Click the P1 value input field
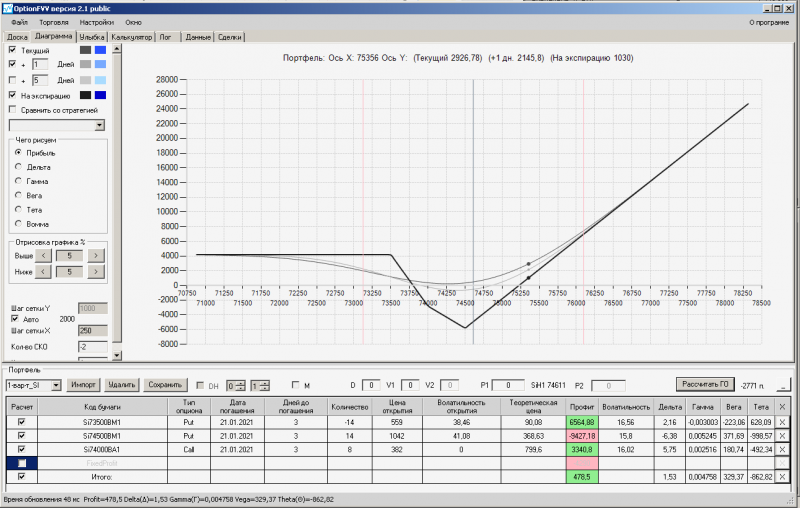This screenshot has height=508, width=800. (508, 385)
